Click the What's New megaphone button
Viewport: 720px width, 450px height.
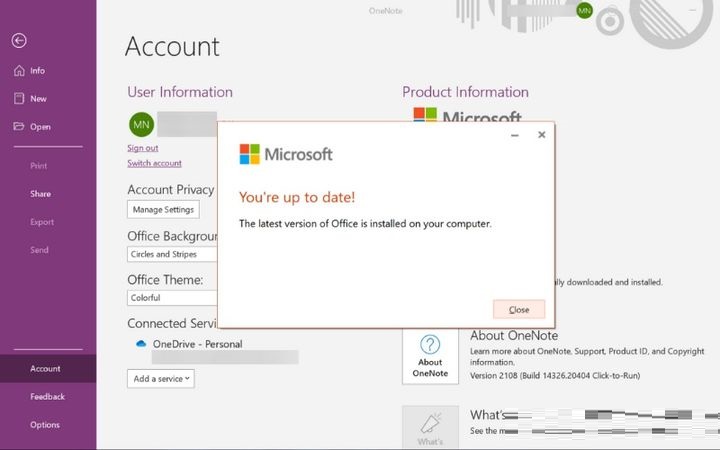click(x=430, y=427)
